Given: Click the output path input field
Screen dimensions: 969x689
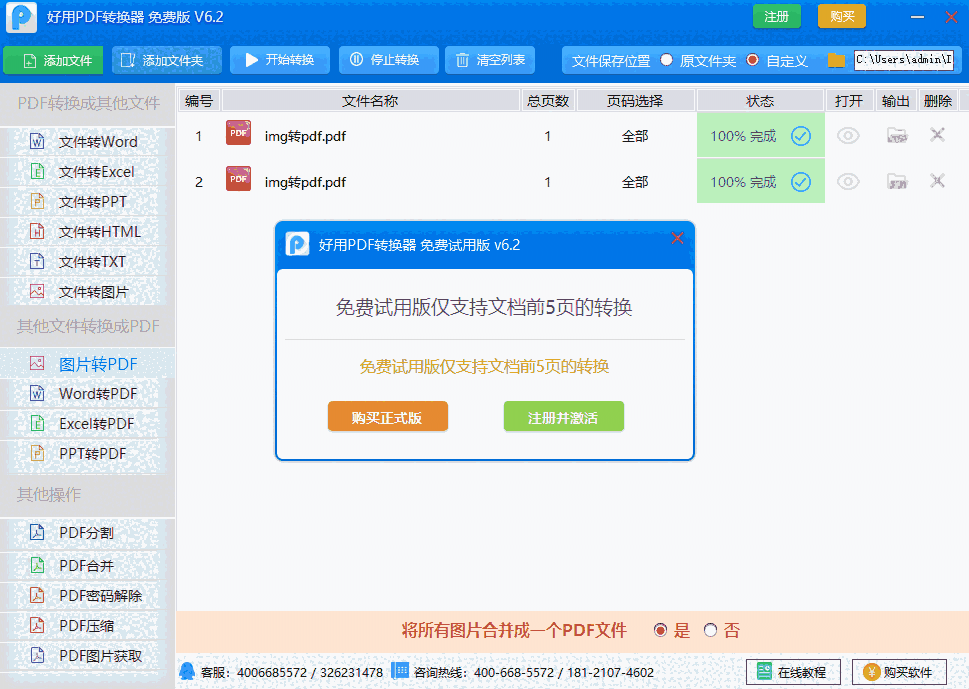Looking at the screenshot, I should click(x=903, y=61).
